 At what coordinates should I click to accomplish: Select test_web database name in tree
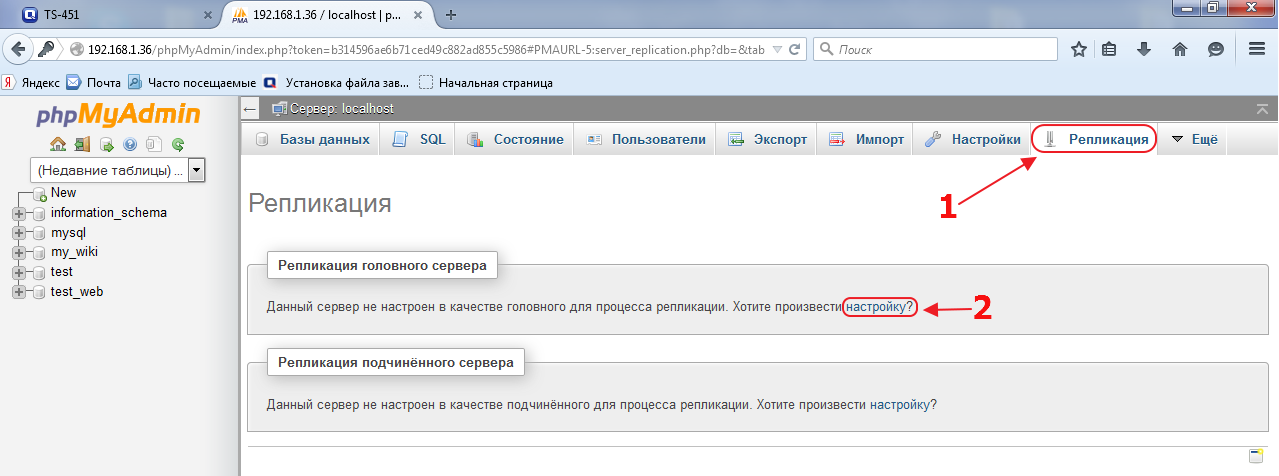coord(77,292)
